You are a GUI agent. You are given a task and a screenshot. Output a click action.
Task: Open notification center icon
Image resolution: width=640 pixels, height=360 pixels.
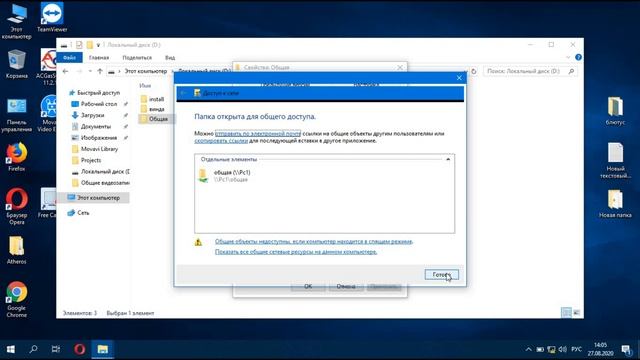tap(625, 349)
